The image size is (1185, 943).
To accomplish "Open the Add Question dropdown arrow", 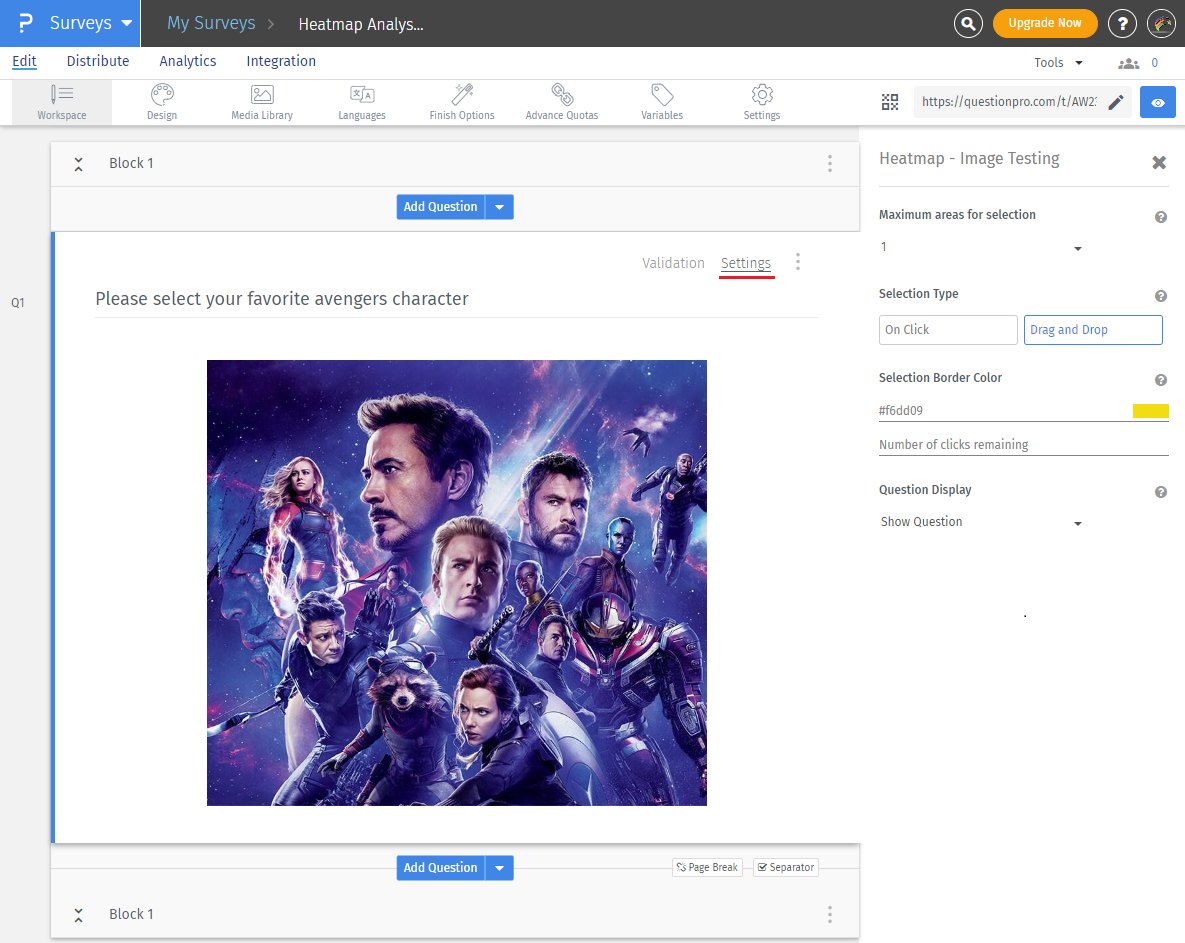I will (x=499, y=206).
